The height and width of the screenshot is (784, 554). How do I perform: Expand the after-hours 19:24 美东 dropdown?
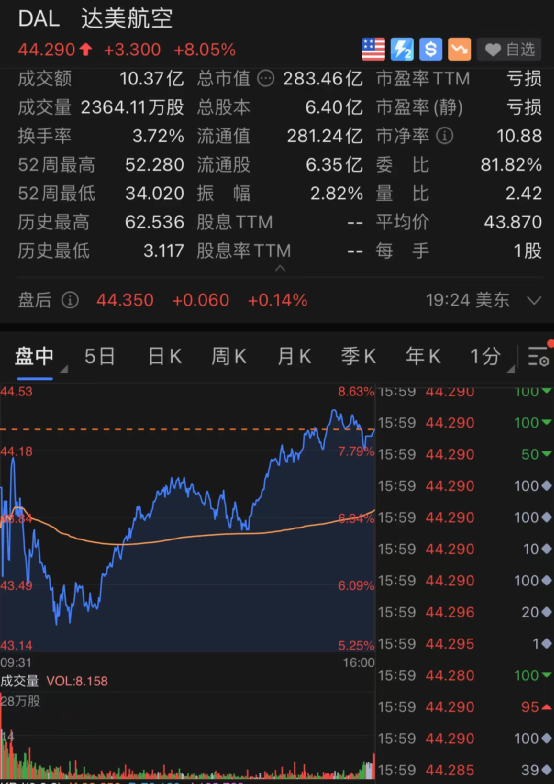(534, 300)
